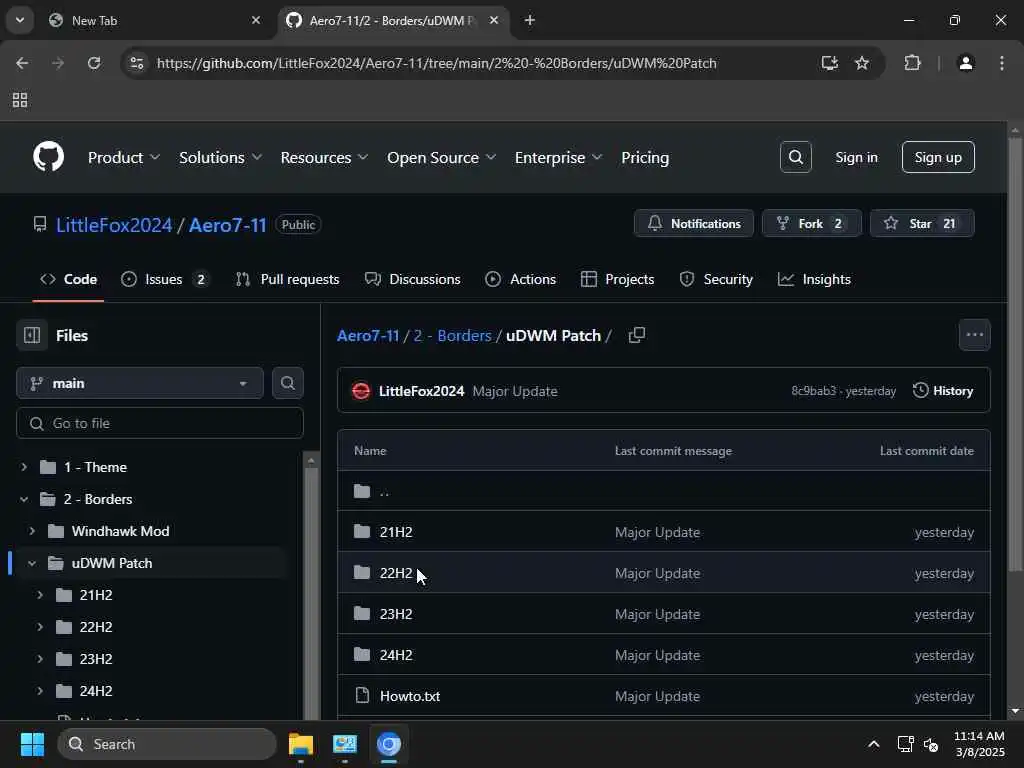Open the Actions tab

tap(521, 279)
